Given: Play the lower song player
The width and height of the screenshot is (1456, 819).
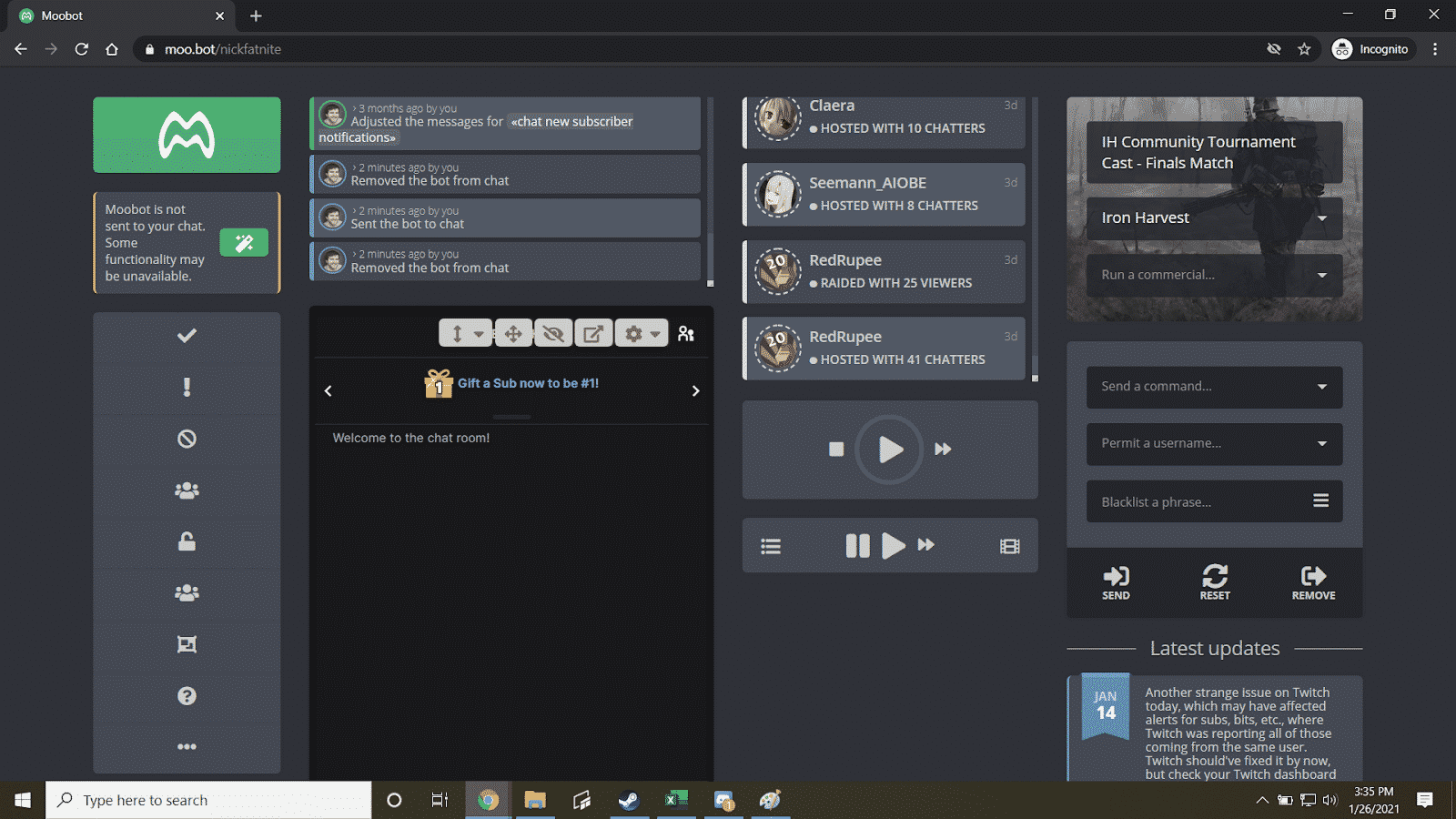Looking at the screenshot, I should 894,545.
